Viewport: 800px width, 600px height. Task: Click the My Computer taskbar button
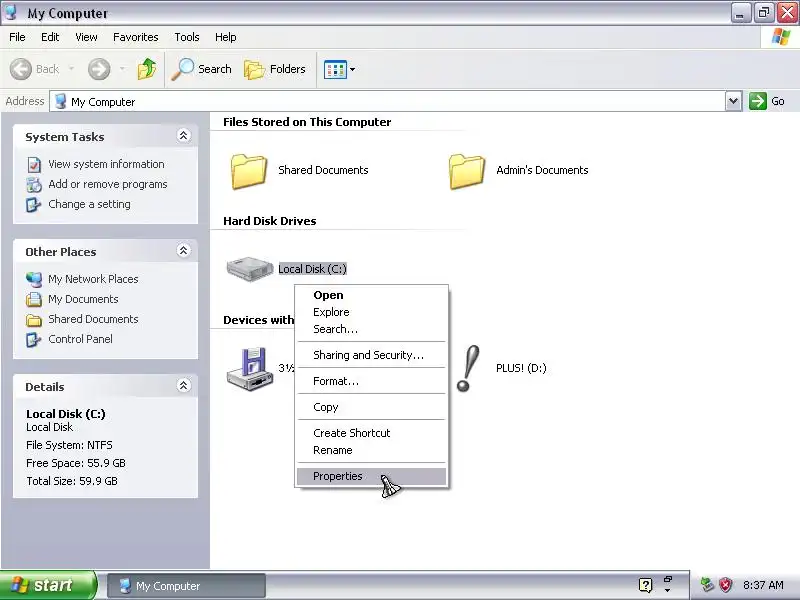[x=186, y=586]
